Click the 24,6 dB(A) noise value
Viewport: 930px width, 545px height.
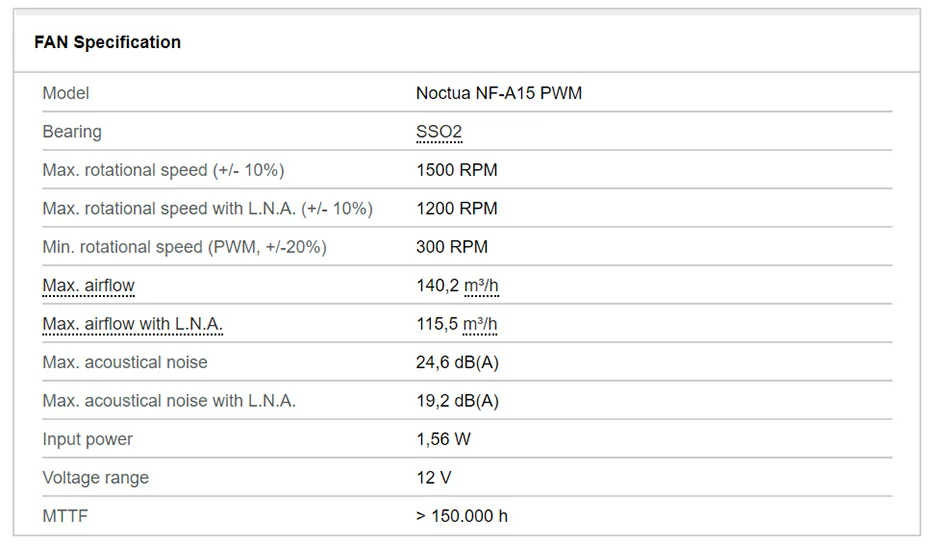pyautogui.click(x=457, y=362)
